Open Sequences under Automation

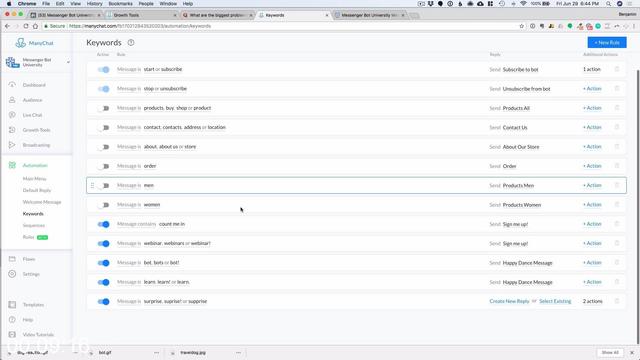(33, 225)
